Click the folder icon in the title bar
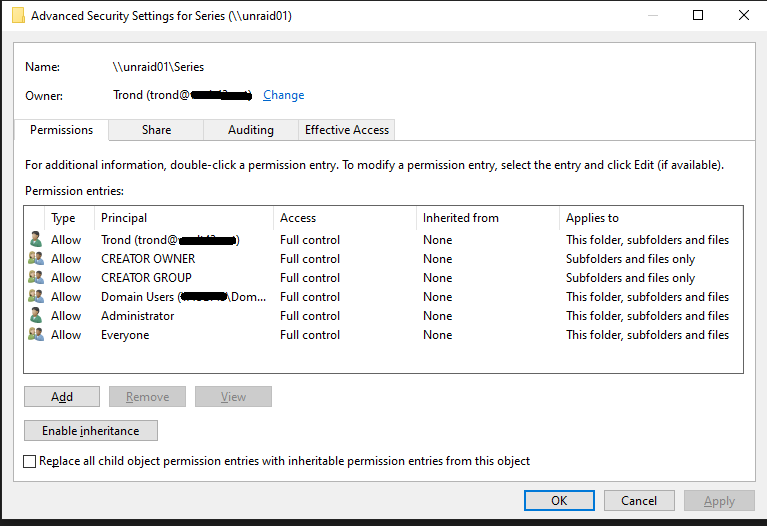The image size is (767, 526). coord(18,16)
